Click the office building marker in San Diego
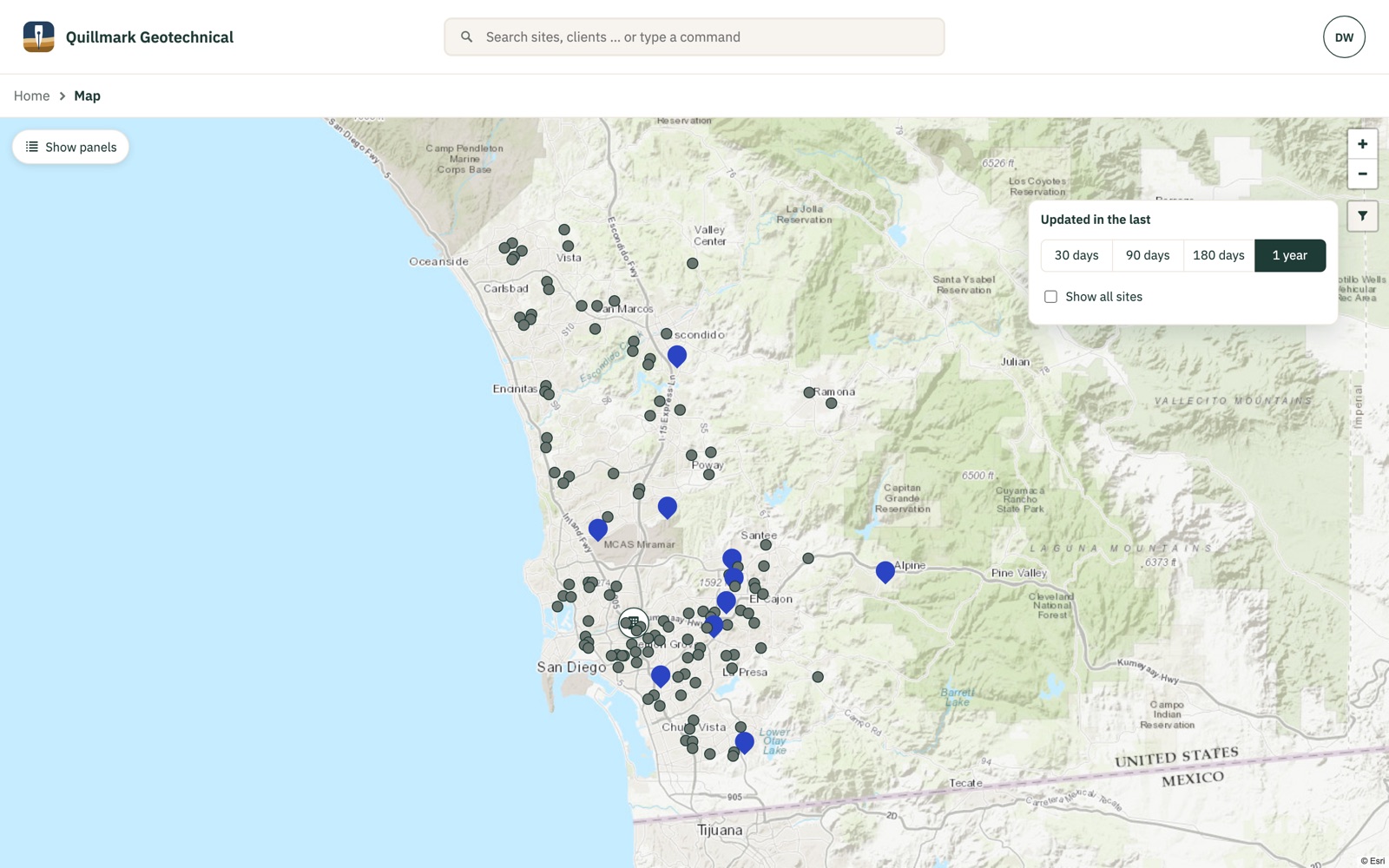1389x868 pixels. [633, 622]
